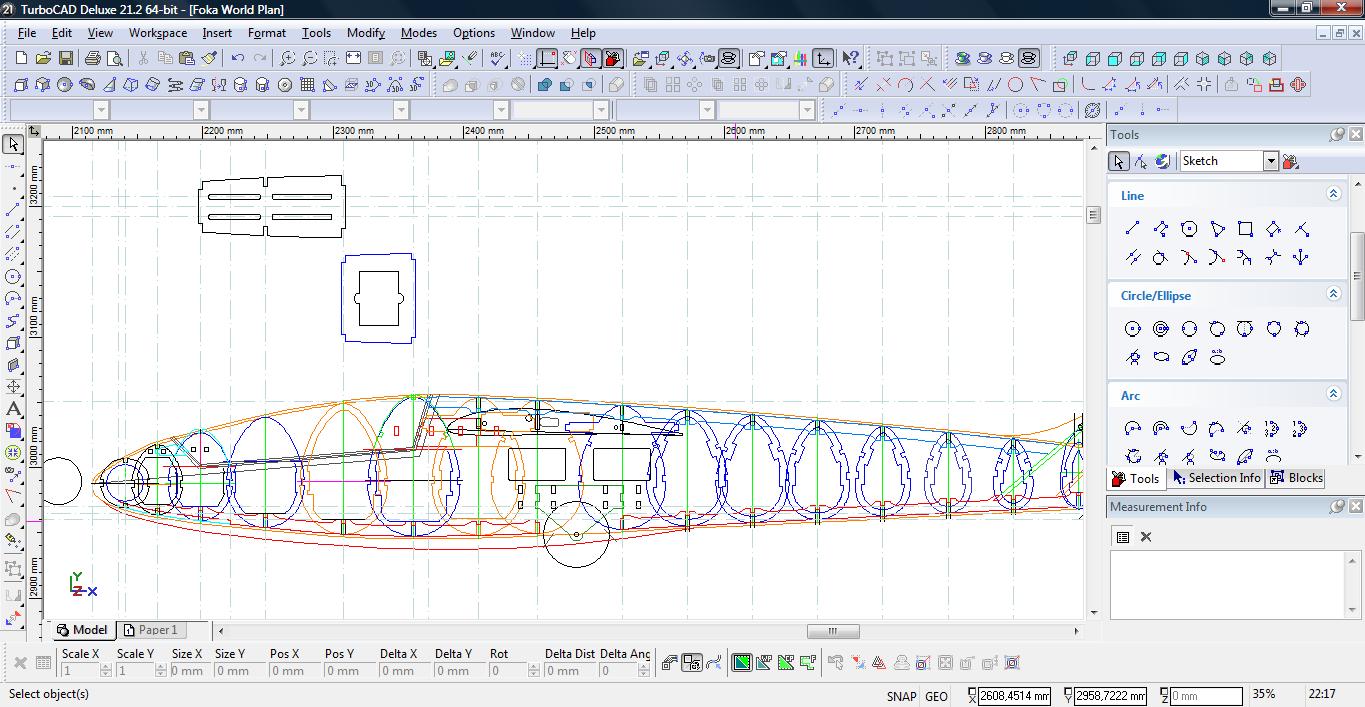Select the Rectangle tool in Line section
Viewport: 1365px width, 707px height.
[1245, 229]
